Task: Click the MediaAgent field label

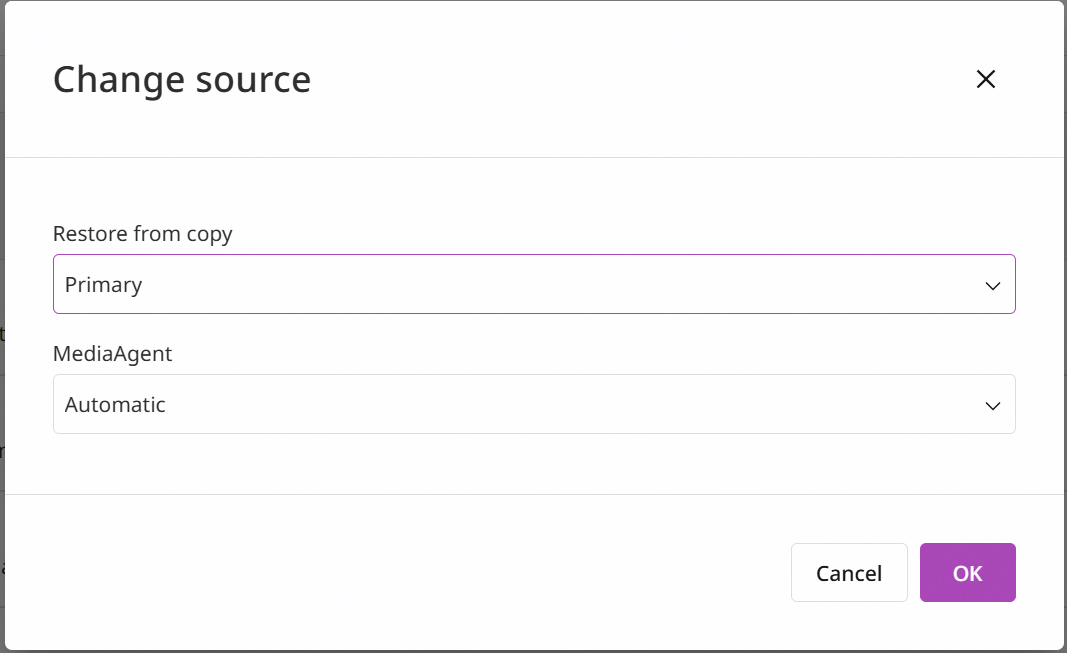Action: [x=112, y=354]
